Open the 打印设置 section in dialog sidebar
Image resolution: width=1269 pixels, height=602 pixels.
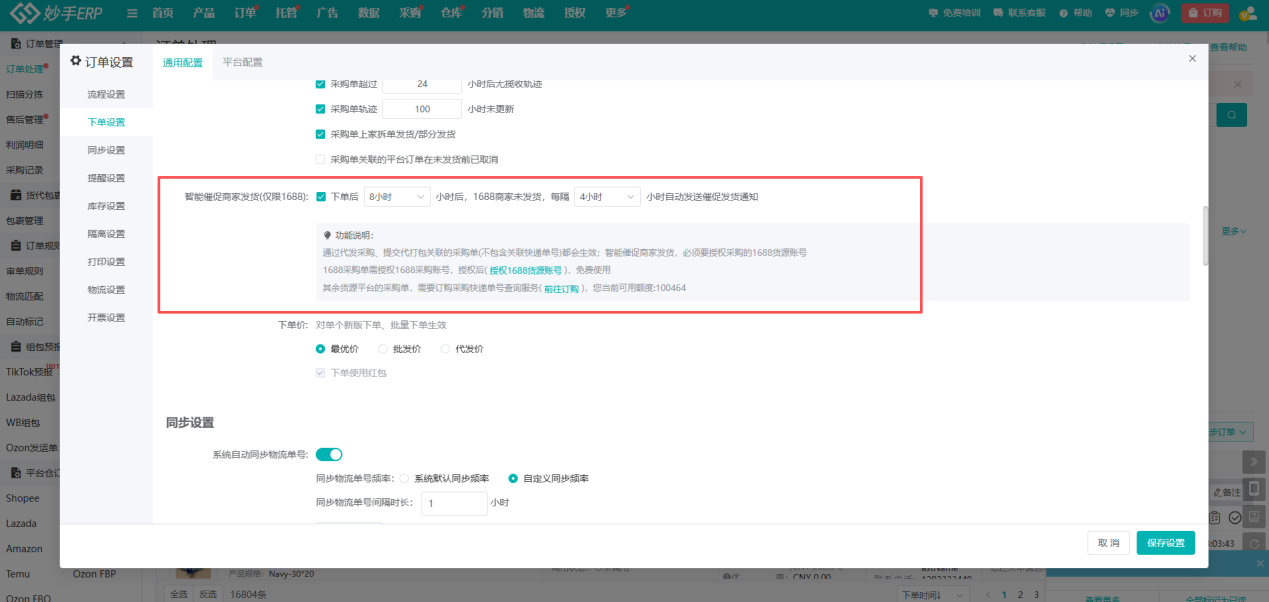pyautogui.click(x=106, y=262)
